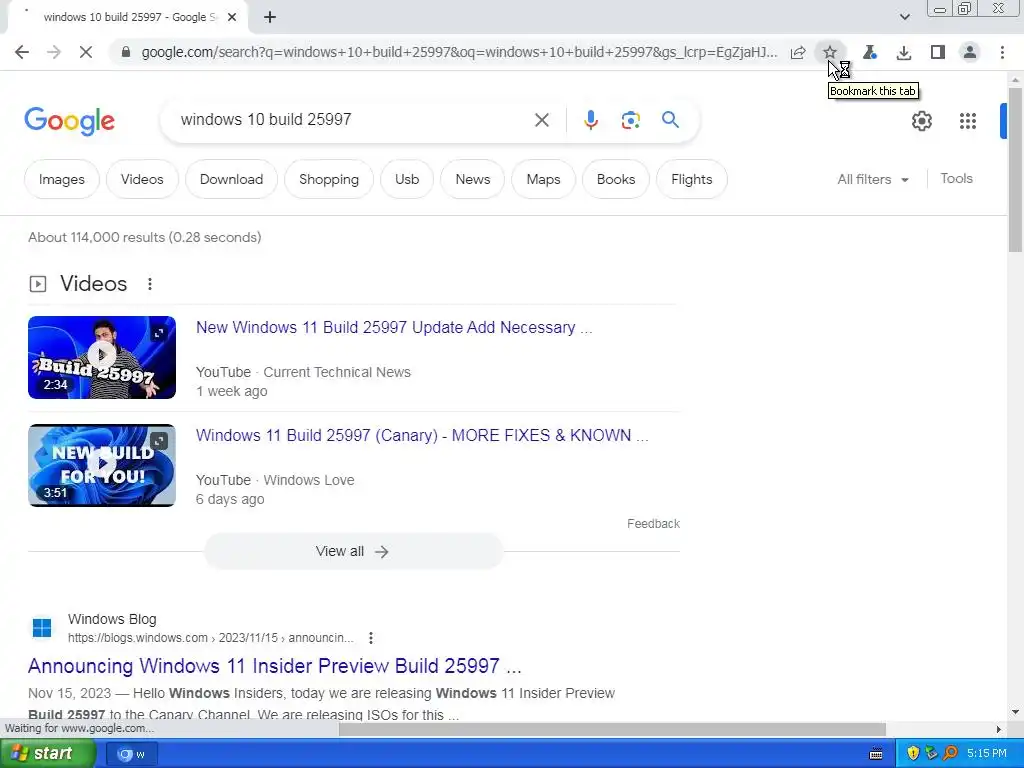1024x768 pixels.
Task: Click the Windows Blog favicon
Action: [42, 628]
